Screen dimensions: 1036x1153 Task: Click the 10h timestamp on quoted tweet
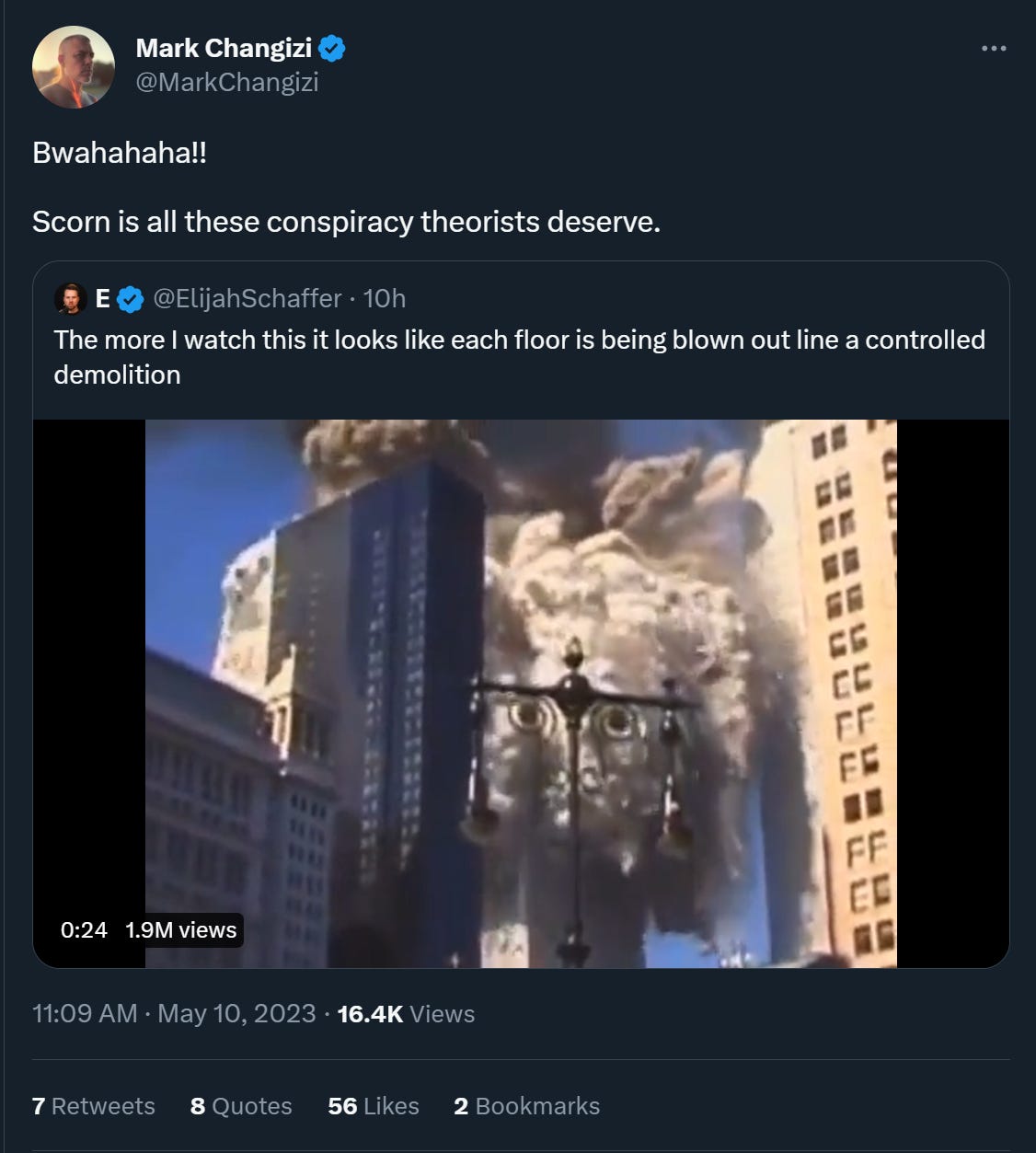tap(385, 298)
